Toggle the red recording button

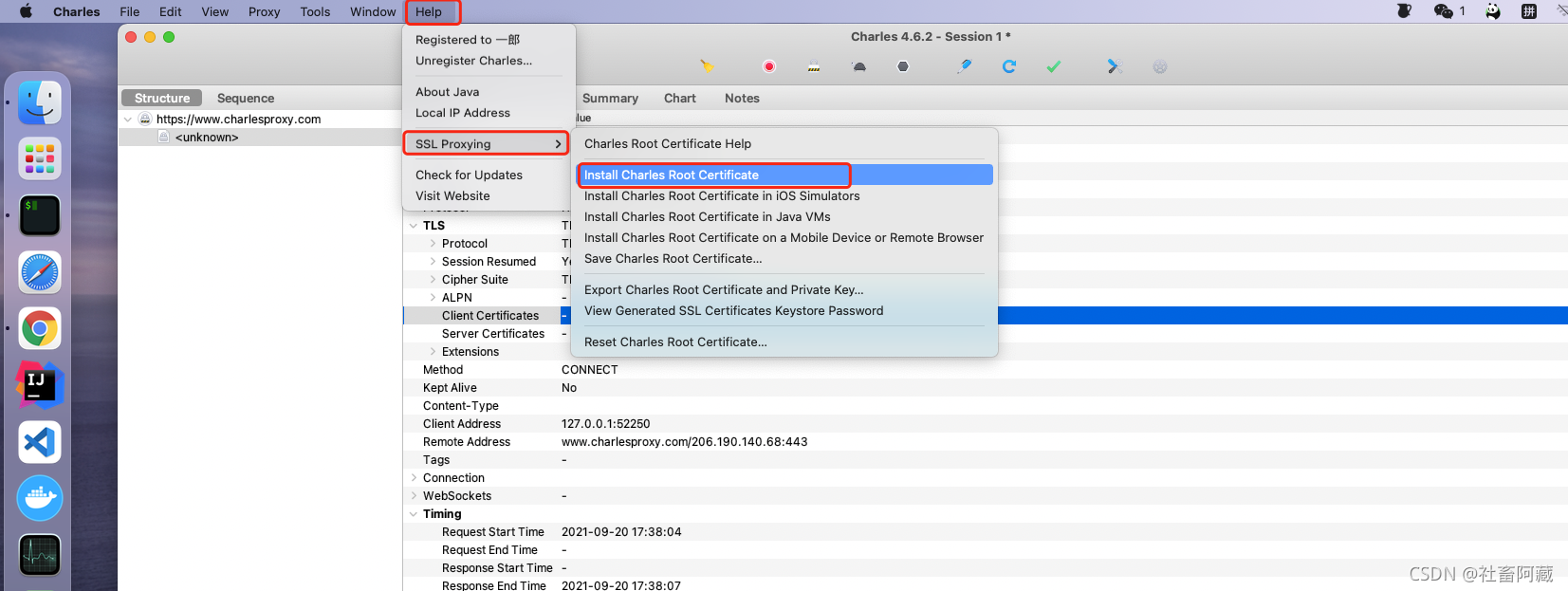tap(769, 66)
